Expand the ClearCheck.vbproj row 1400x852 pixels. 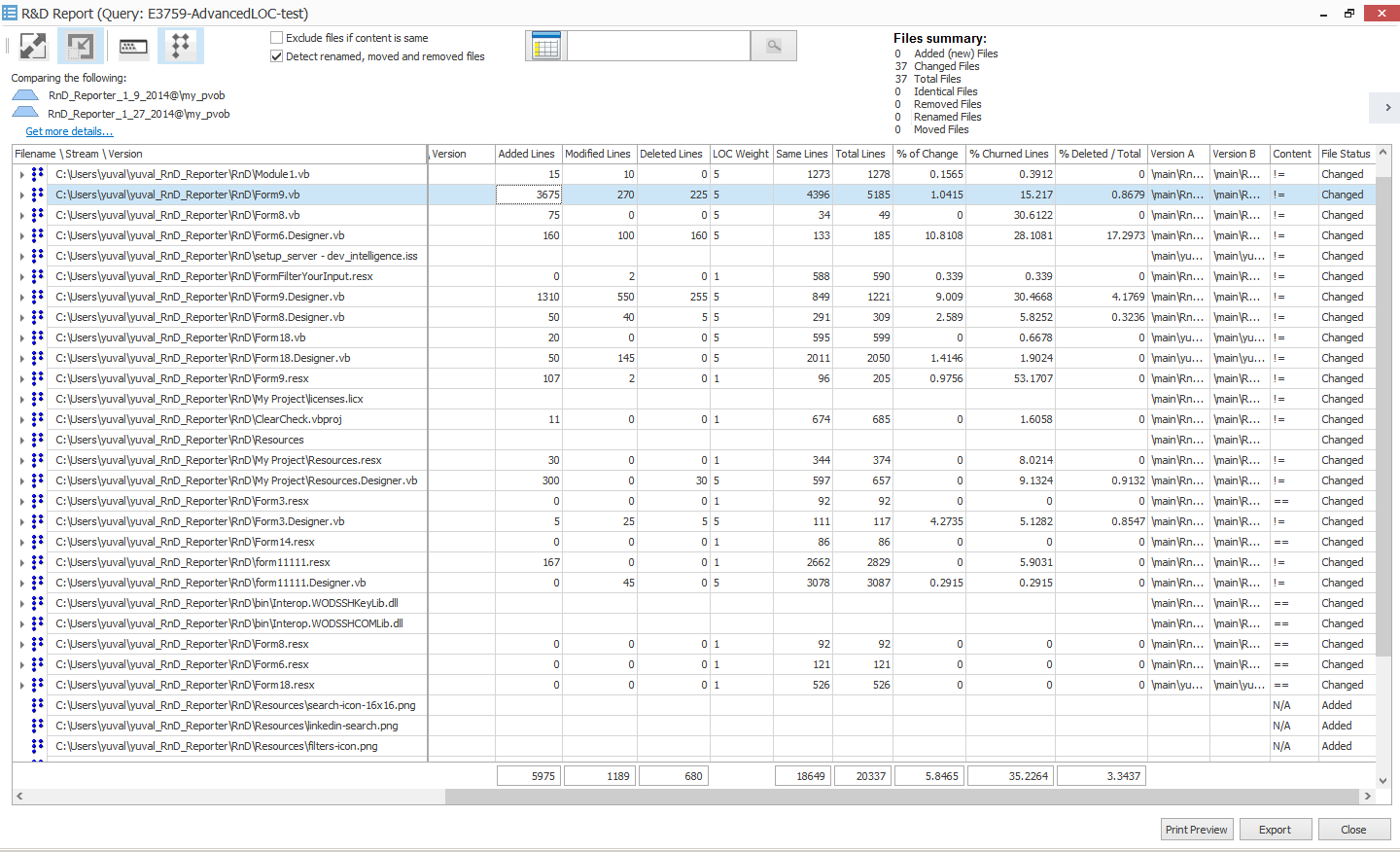pyautogui.click(x=22, y=420)
